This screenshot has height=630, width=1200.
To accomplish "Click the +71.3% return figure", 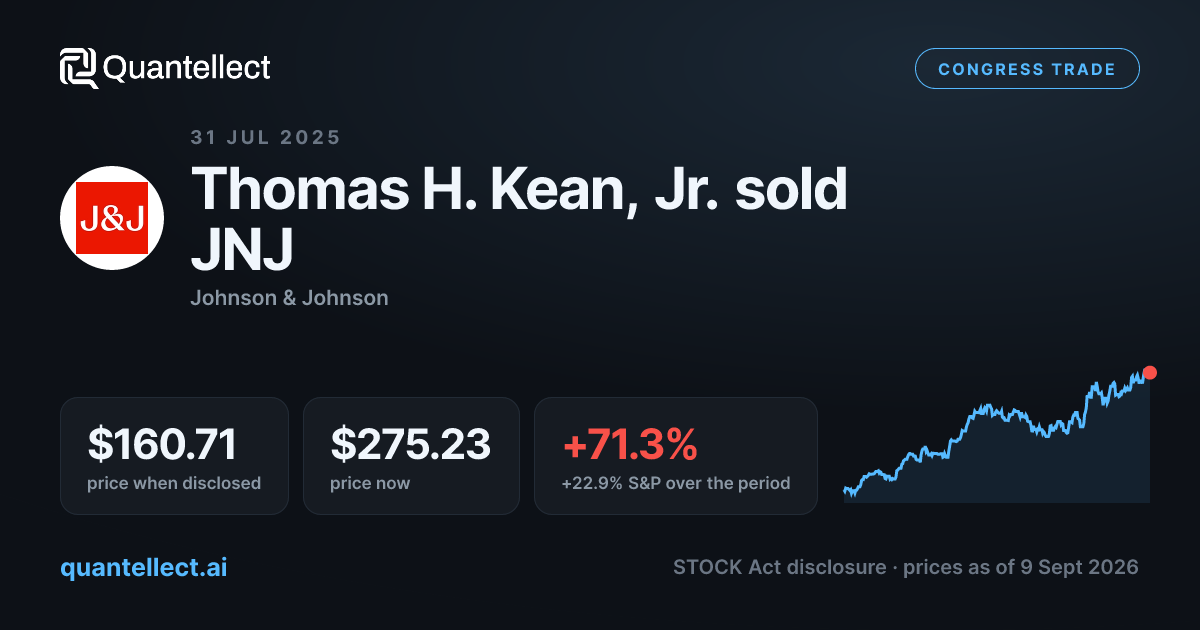I will [629, 445].
